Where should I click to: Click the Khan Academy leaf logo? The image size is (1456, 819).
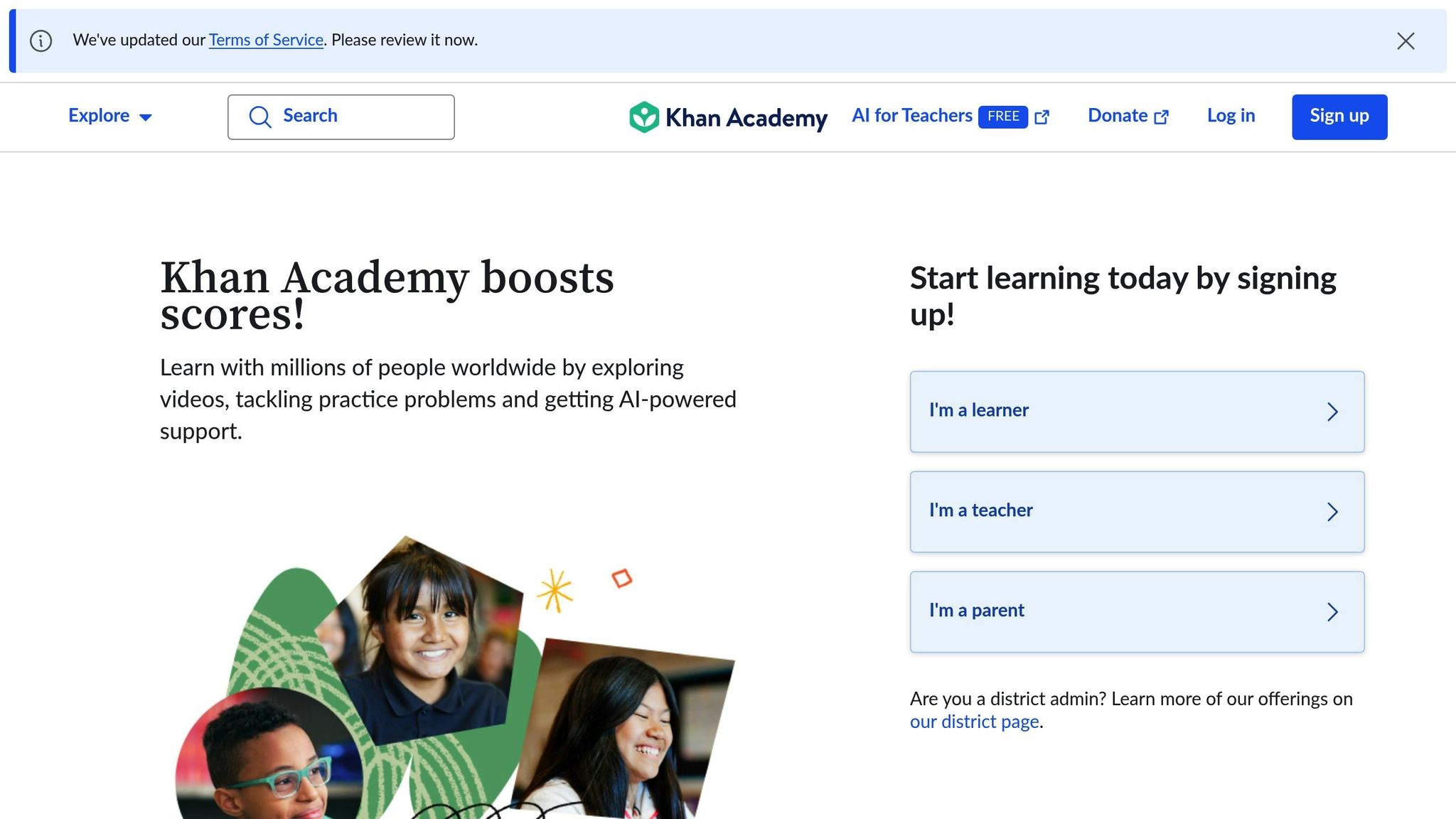(643, 117)
